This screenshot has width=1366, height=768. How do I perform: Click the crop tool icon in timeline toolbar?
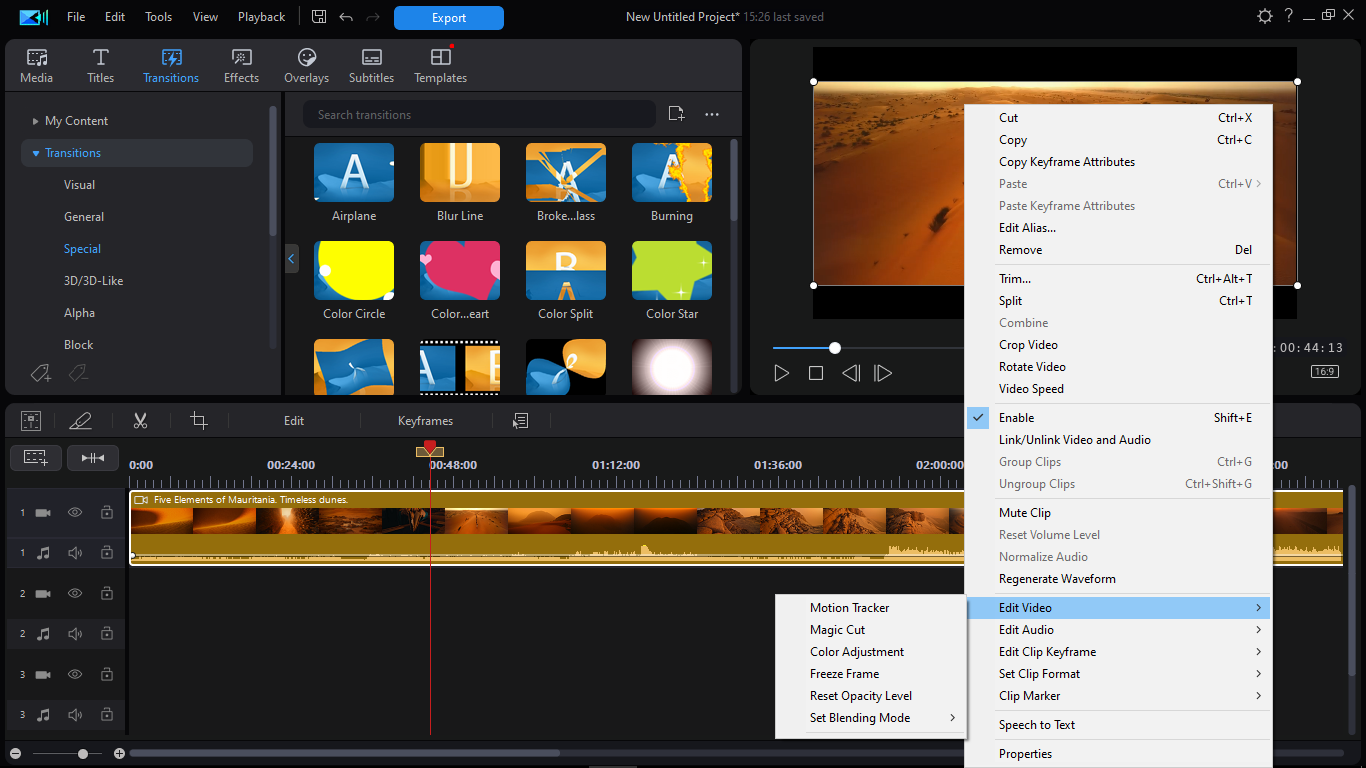[199, 421]
